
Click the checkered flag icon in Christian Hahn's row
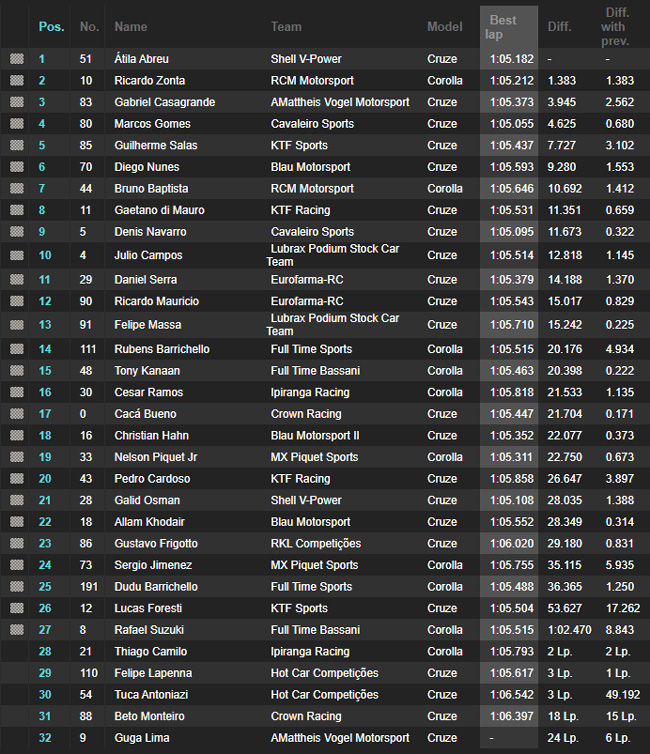[x=17, y=436]
